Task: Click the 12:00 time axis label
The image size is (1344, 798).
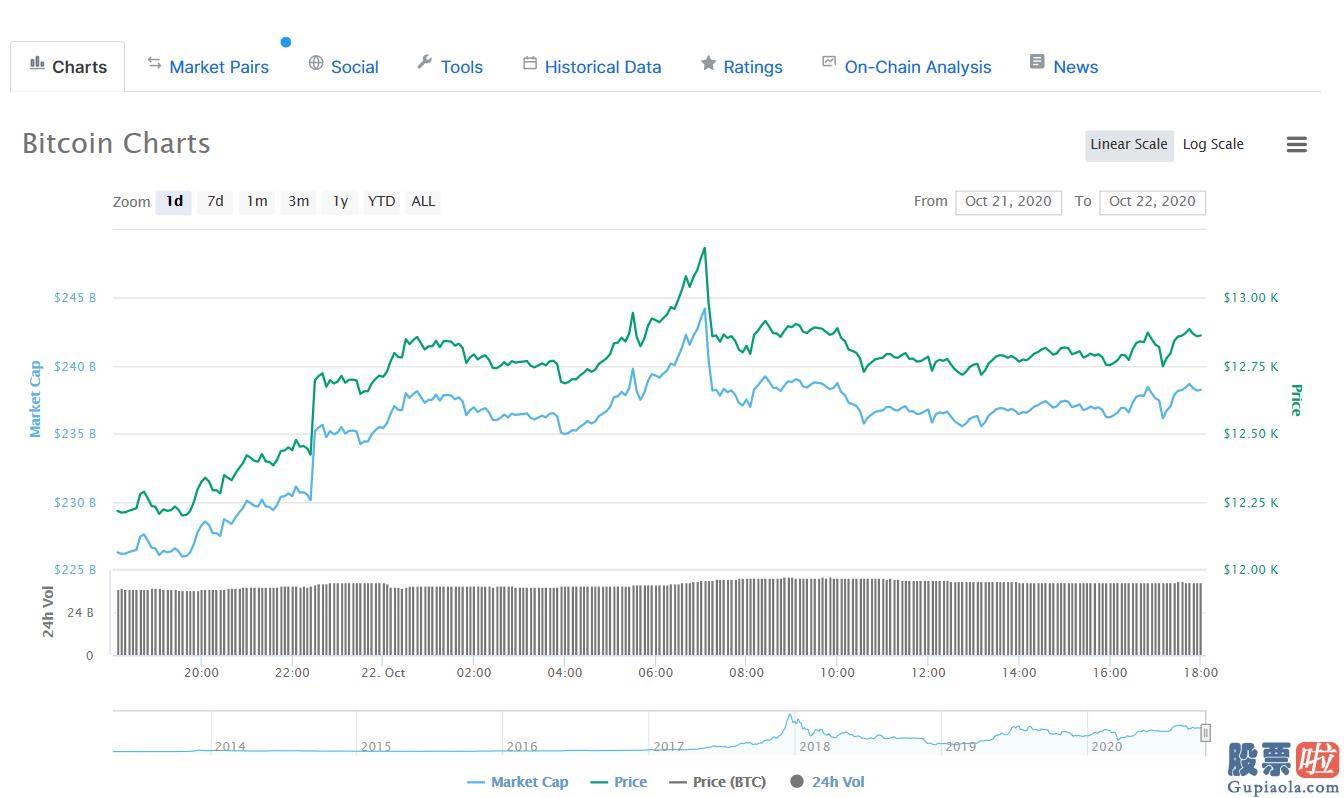Action: tap(928, 673)
